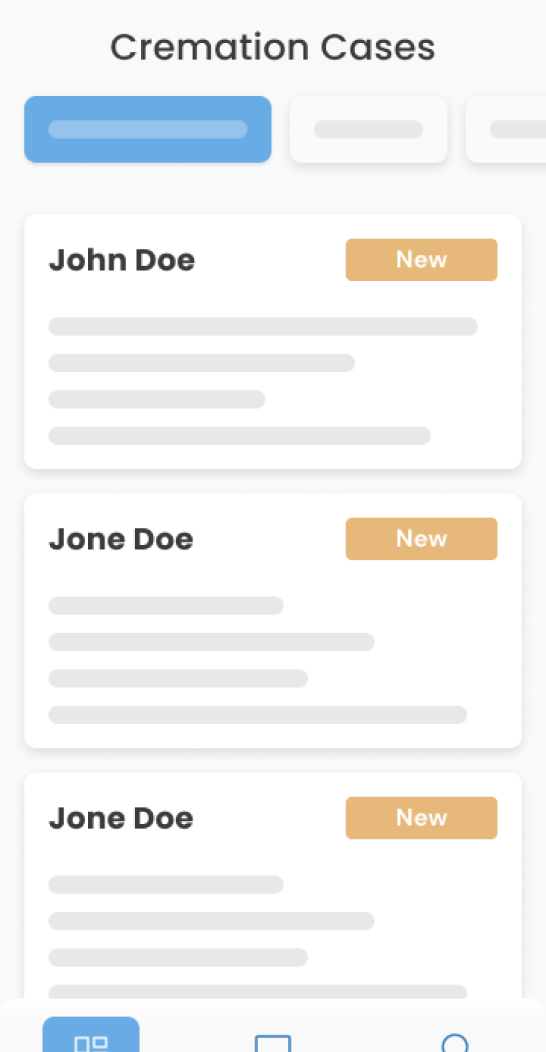The image size is (546, 1052).
Task: Open the John Doe case name
Action: (x=121, y=260)
